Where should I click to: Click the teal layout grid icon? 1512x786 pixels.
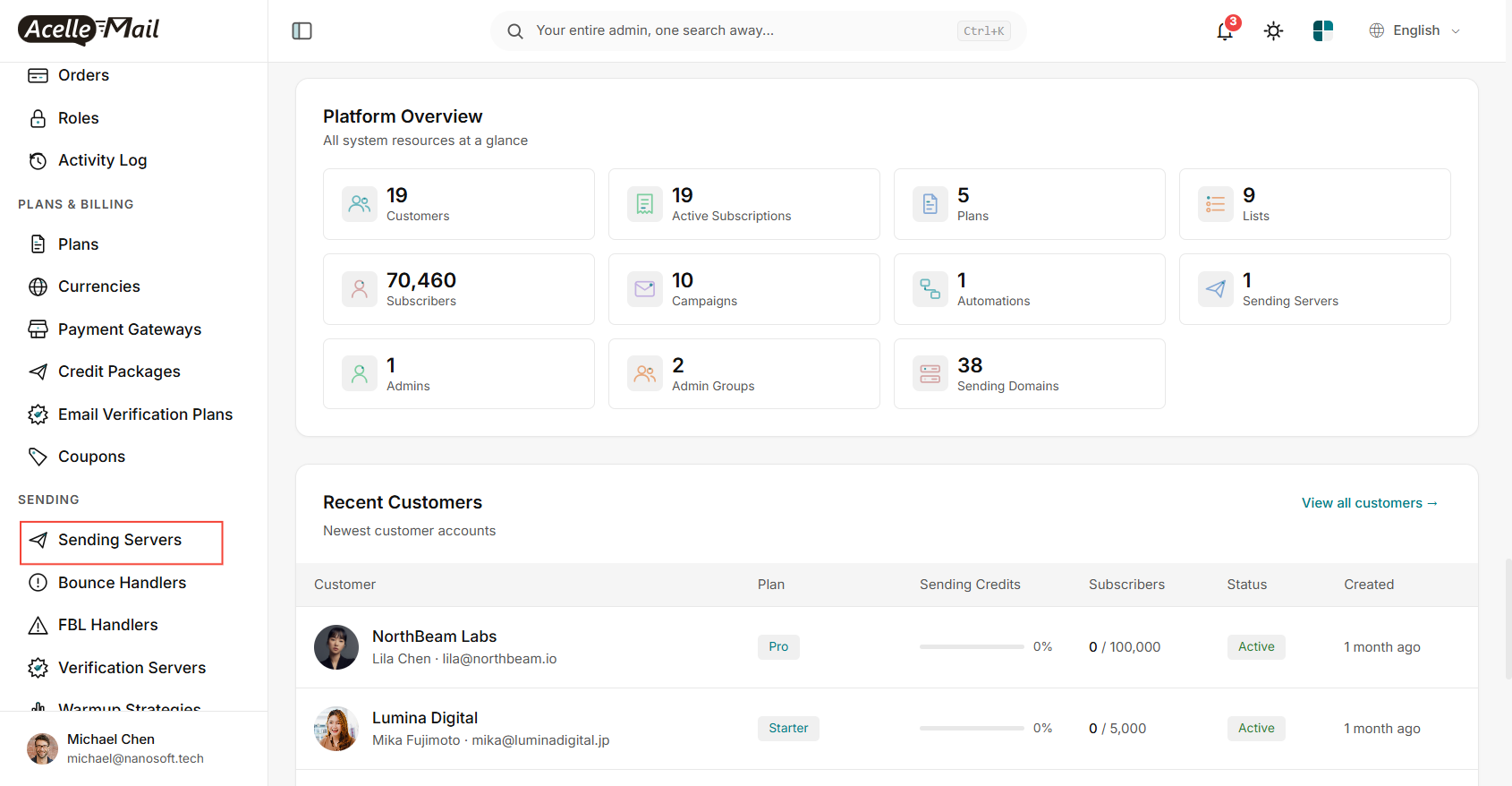[1323, 31]
